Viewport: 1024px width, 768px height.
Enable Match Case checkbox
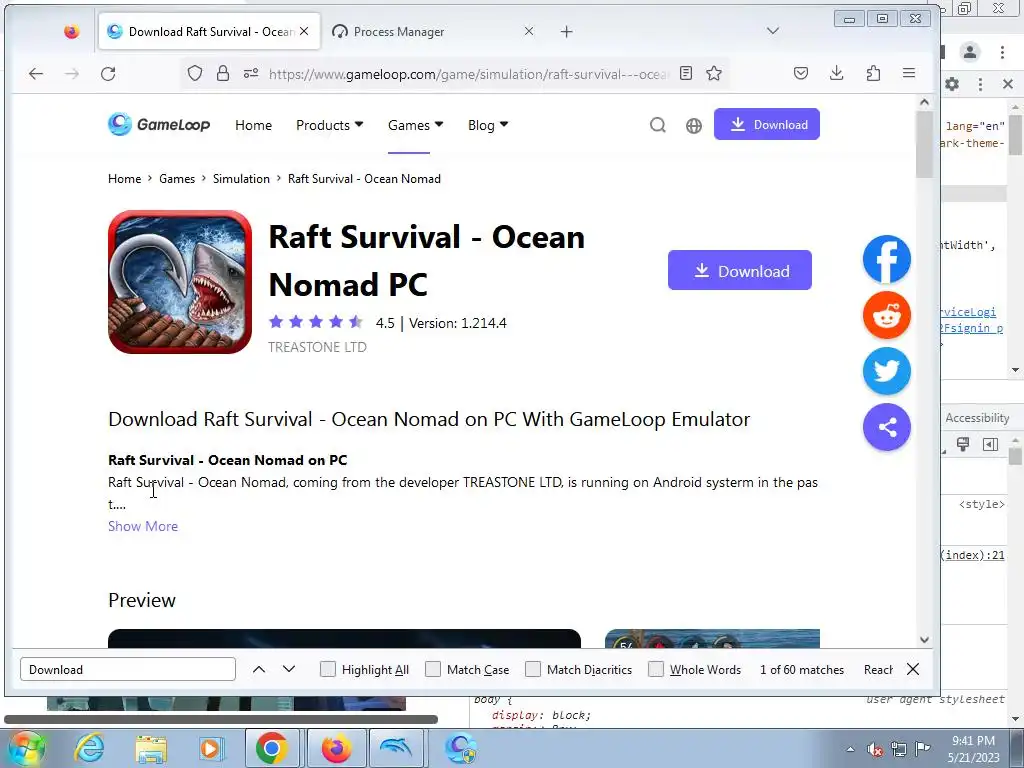pos(433,669)
